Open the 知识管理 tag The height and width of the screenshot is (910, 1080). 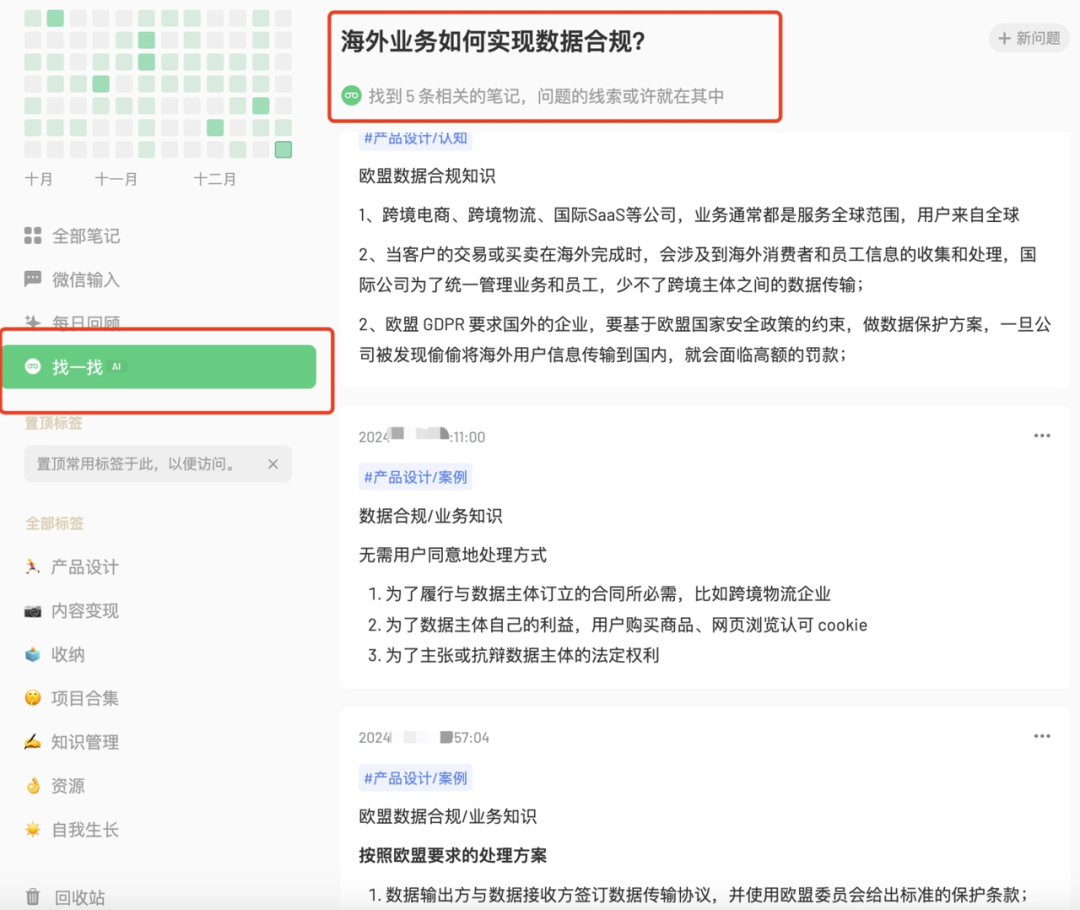pyautogui.click(x=72, y=742)
